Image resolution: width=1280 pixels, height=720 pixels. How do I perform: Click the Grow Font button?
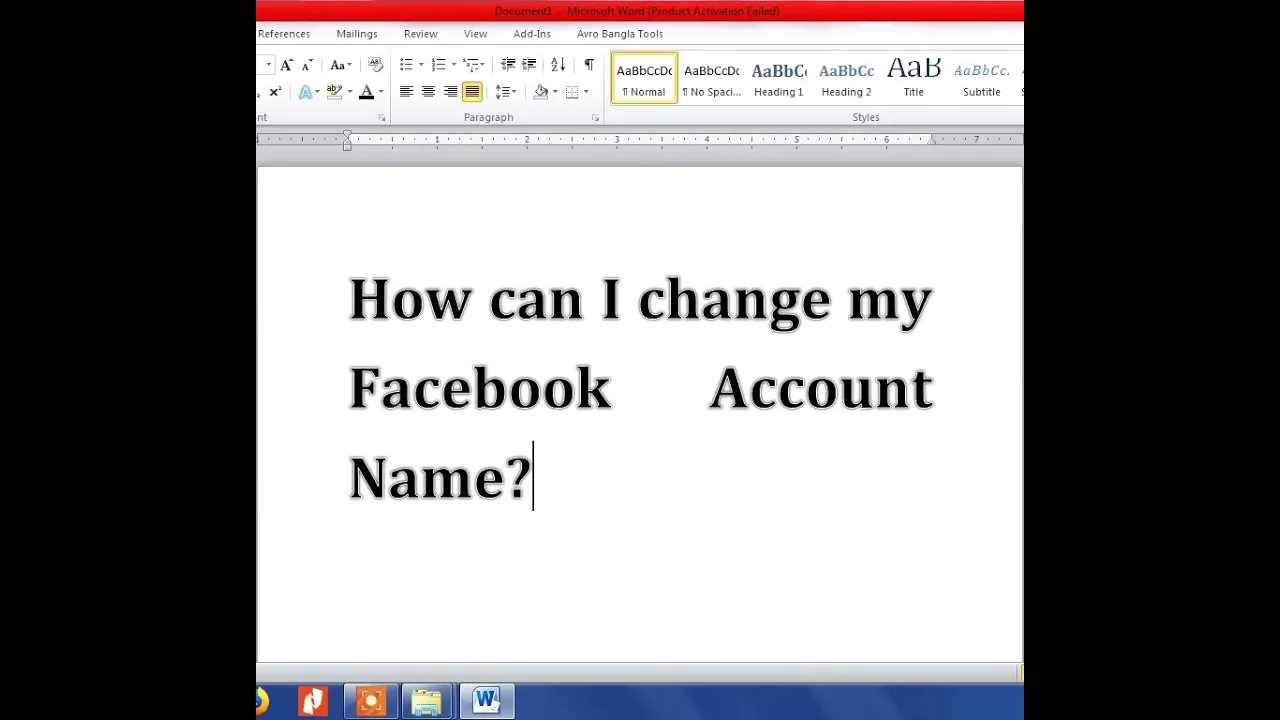point(287,65)
